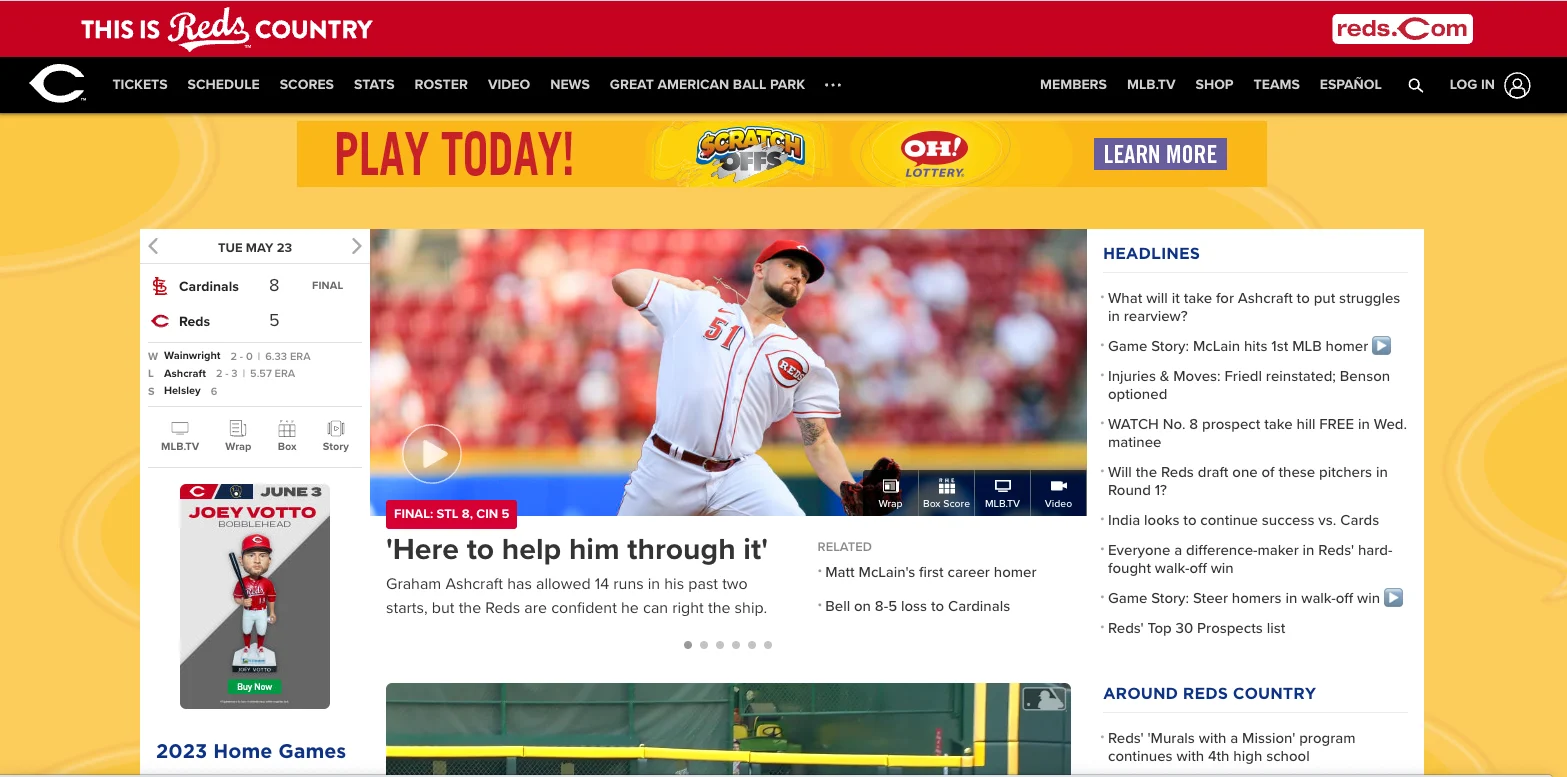This screenshot has width=1567, height=777.
Task: Go to next day on scoreboard
Action: click(356, 246)
